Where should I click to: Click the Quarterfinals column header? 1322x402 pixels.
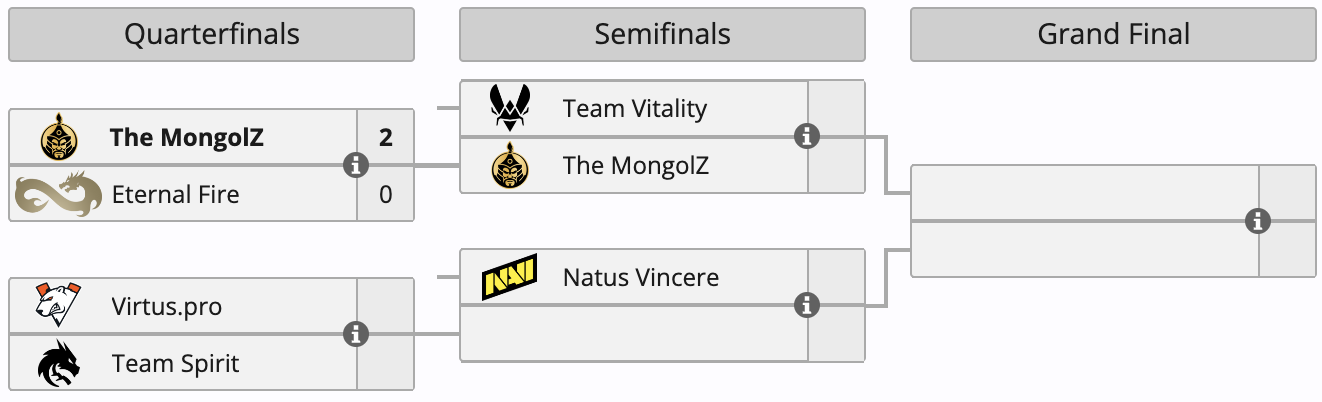click(211, 35)
